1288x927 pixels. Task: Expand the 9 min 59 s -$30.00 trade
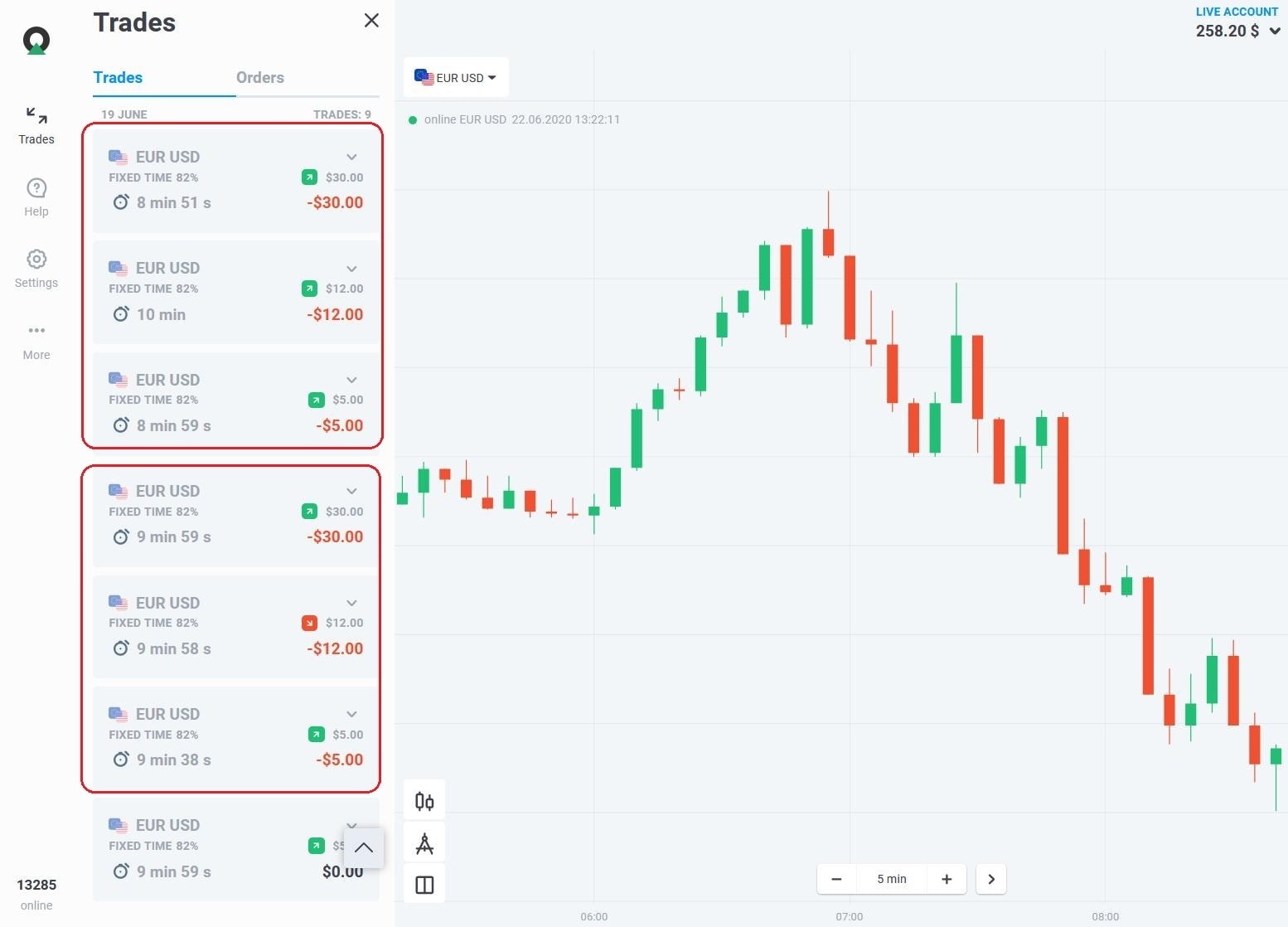coord(351,491)
